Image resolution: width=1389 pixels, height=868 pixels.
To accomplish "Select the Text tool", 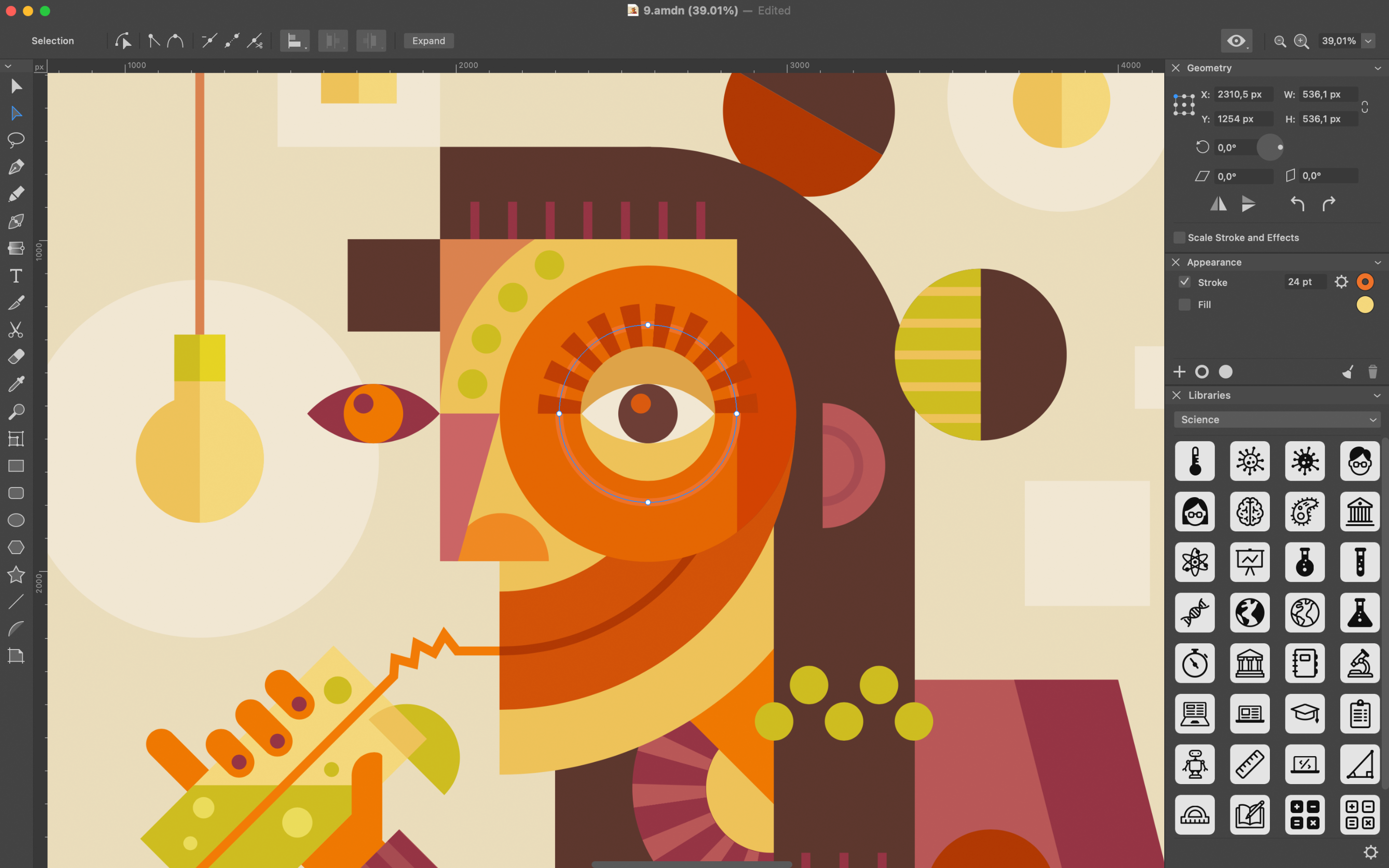I will 16,276.
